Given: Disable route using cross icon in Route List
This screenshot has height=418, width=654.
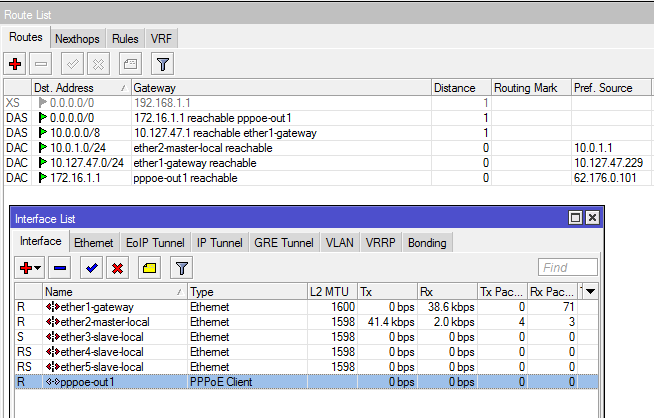Looking at the screenshot, I should pos(98,64).
